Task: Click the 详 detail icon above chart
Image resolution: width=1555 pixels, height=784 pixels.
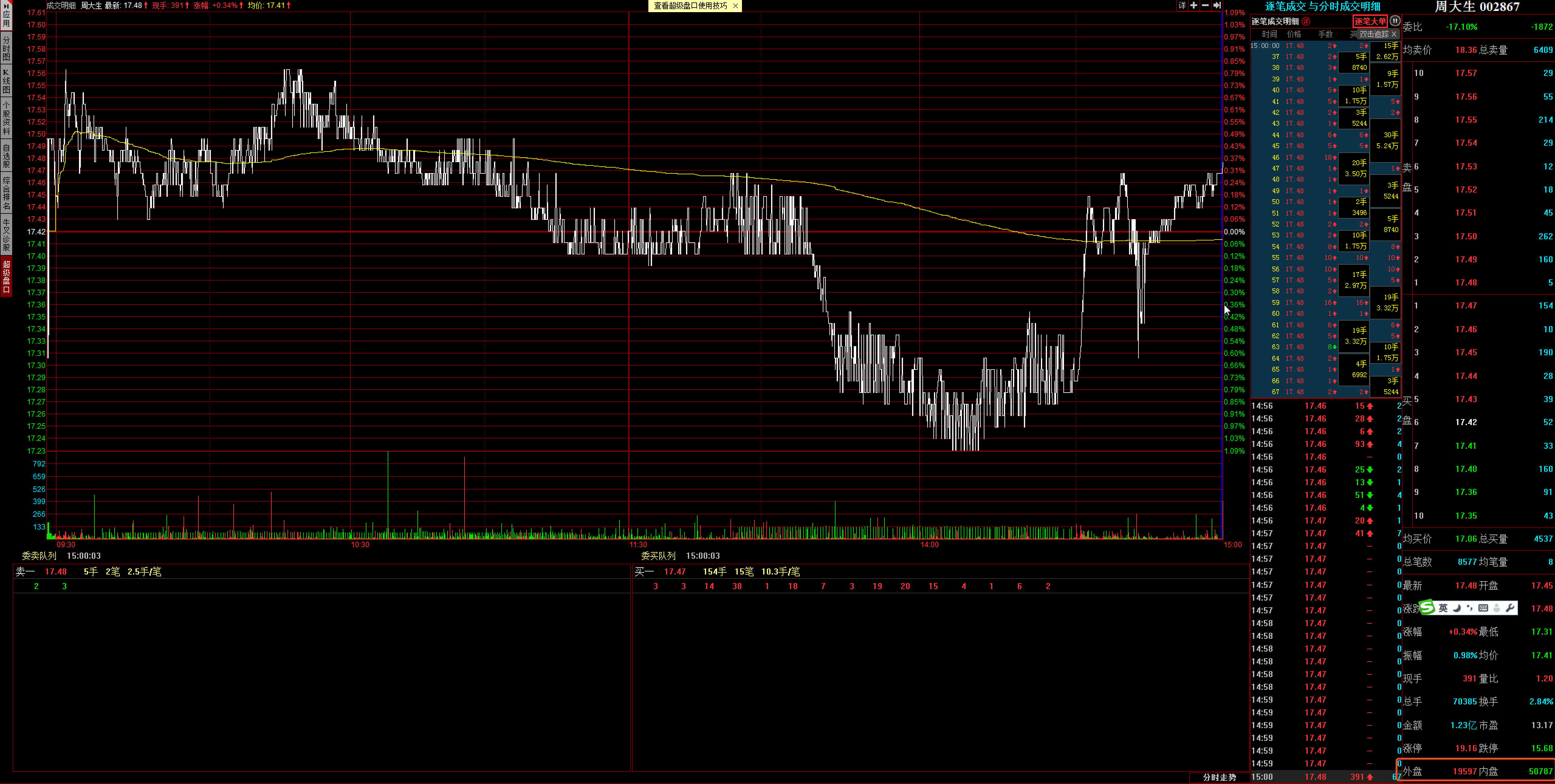Action: point(1182,5)
